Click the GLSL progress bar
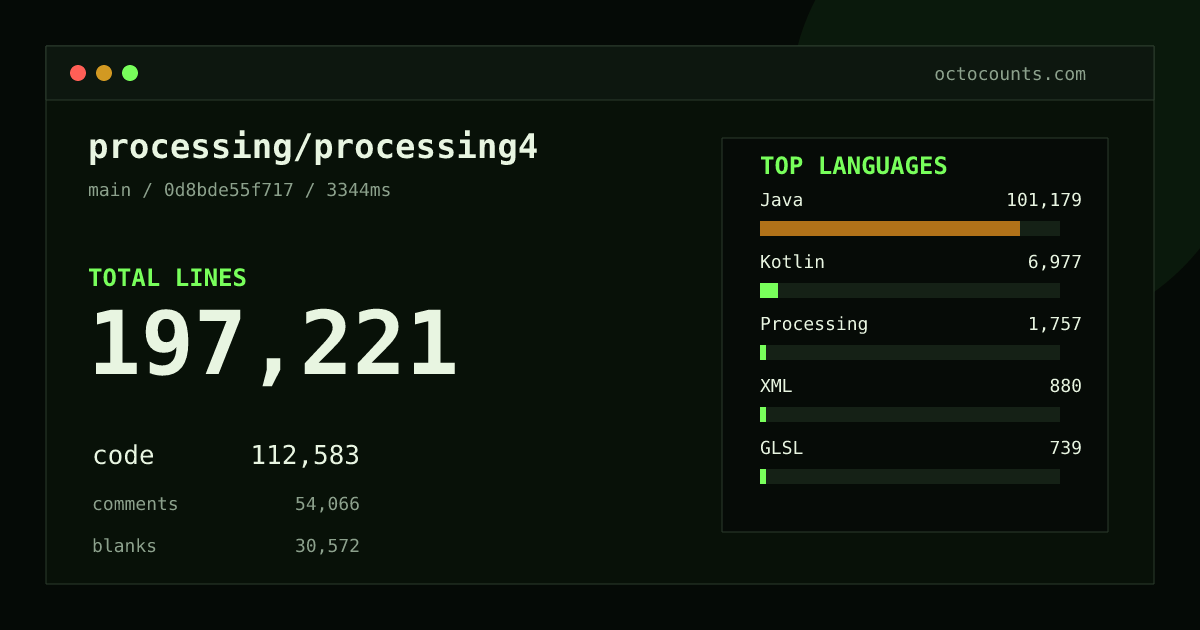This screenshot has width=1200, height=630. pos(910,476)
